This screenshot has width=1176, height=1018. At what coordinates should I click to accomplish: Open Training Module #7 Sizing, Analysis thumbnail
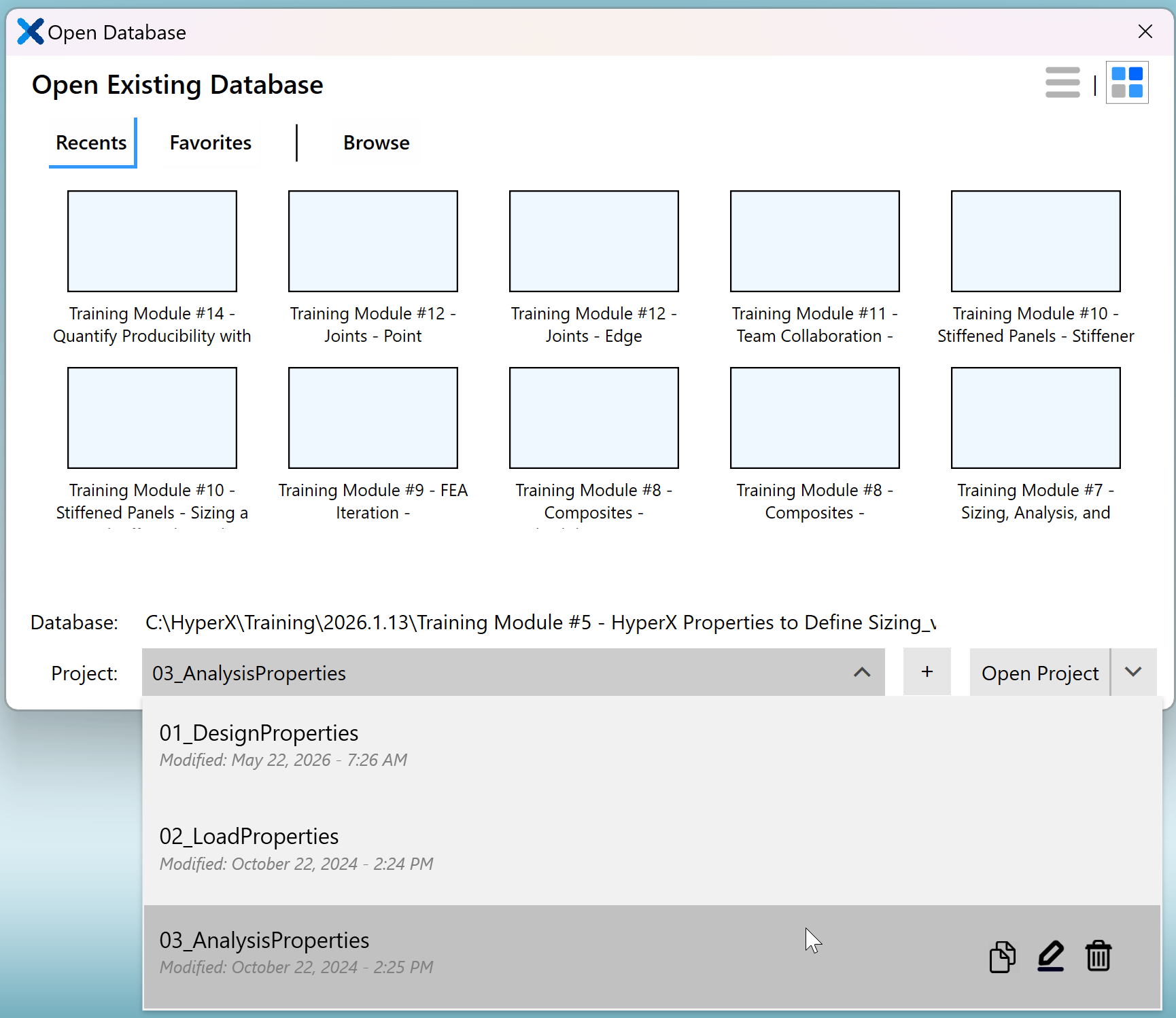click(x=1036, y=418)
